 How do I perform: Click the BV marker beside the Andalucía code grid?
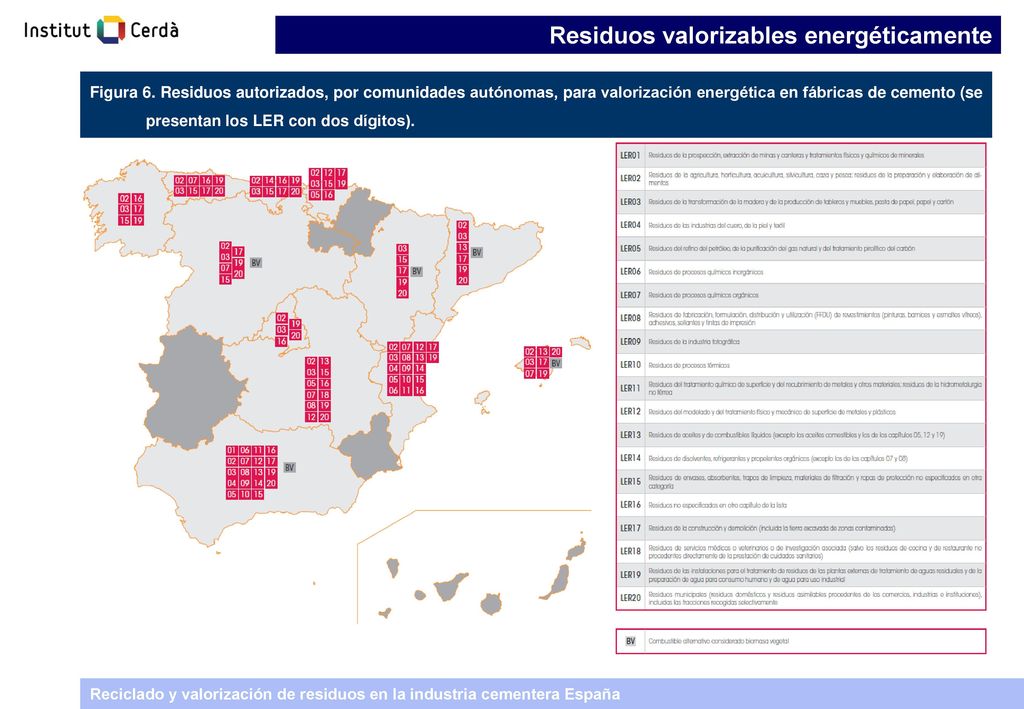coord(289,467)
